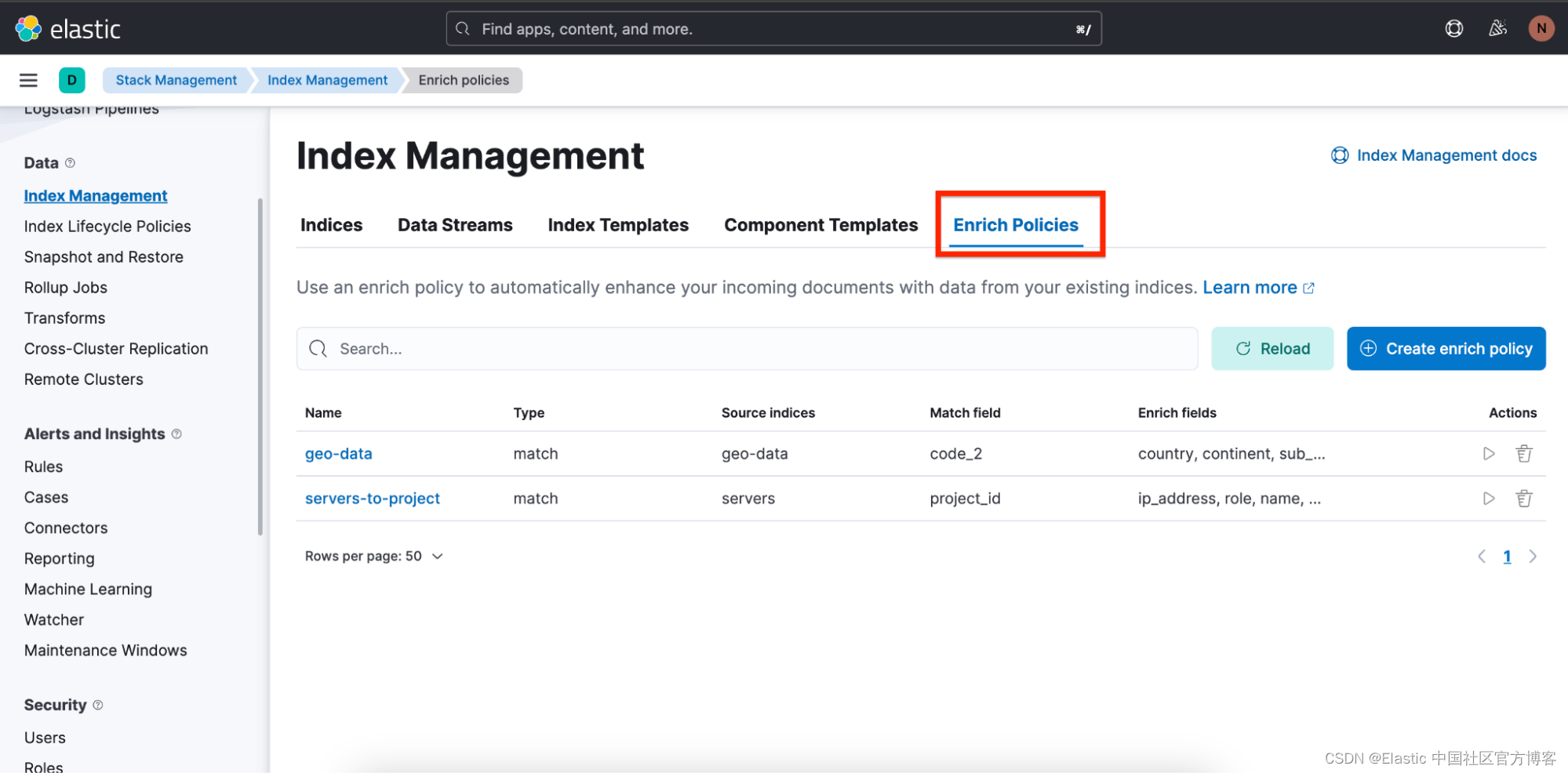Click the Type column header
Image resolution: width=1568 pixels, height=773 pixels.
click(529, 413)
